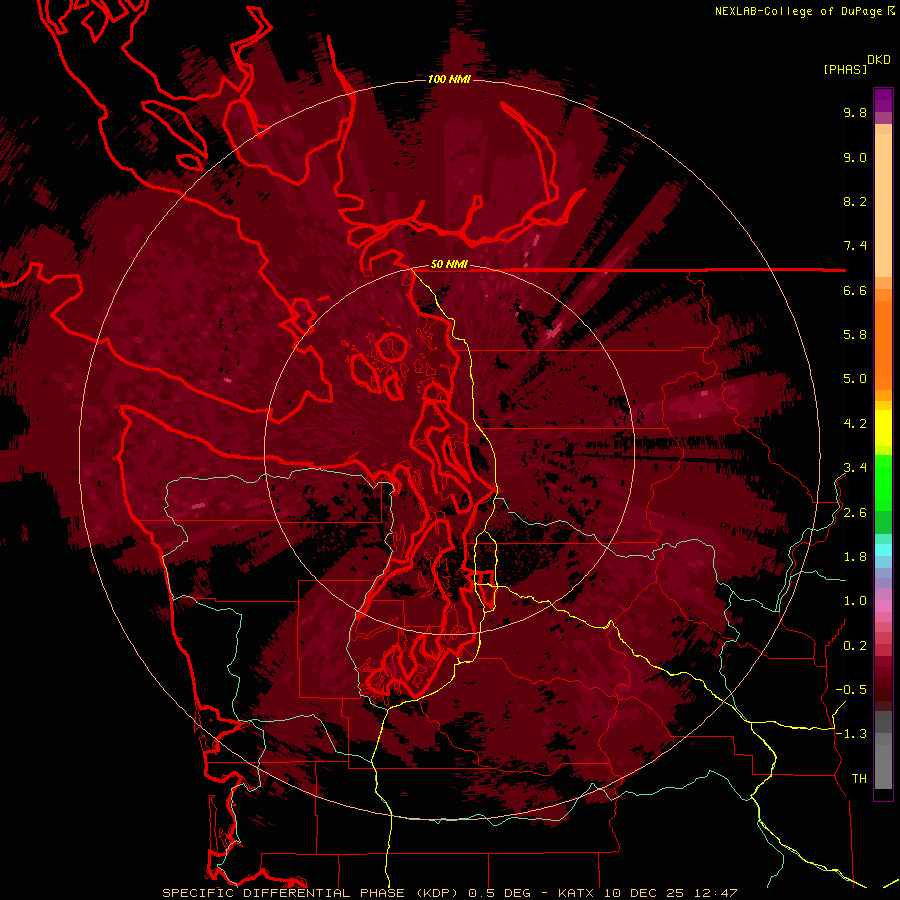
Task: Pick the yellow band near 4.2
Action: (883, 428)
